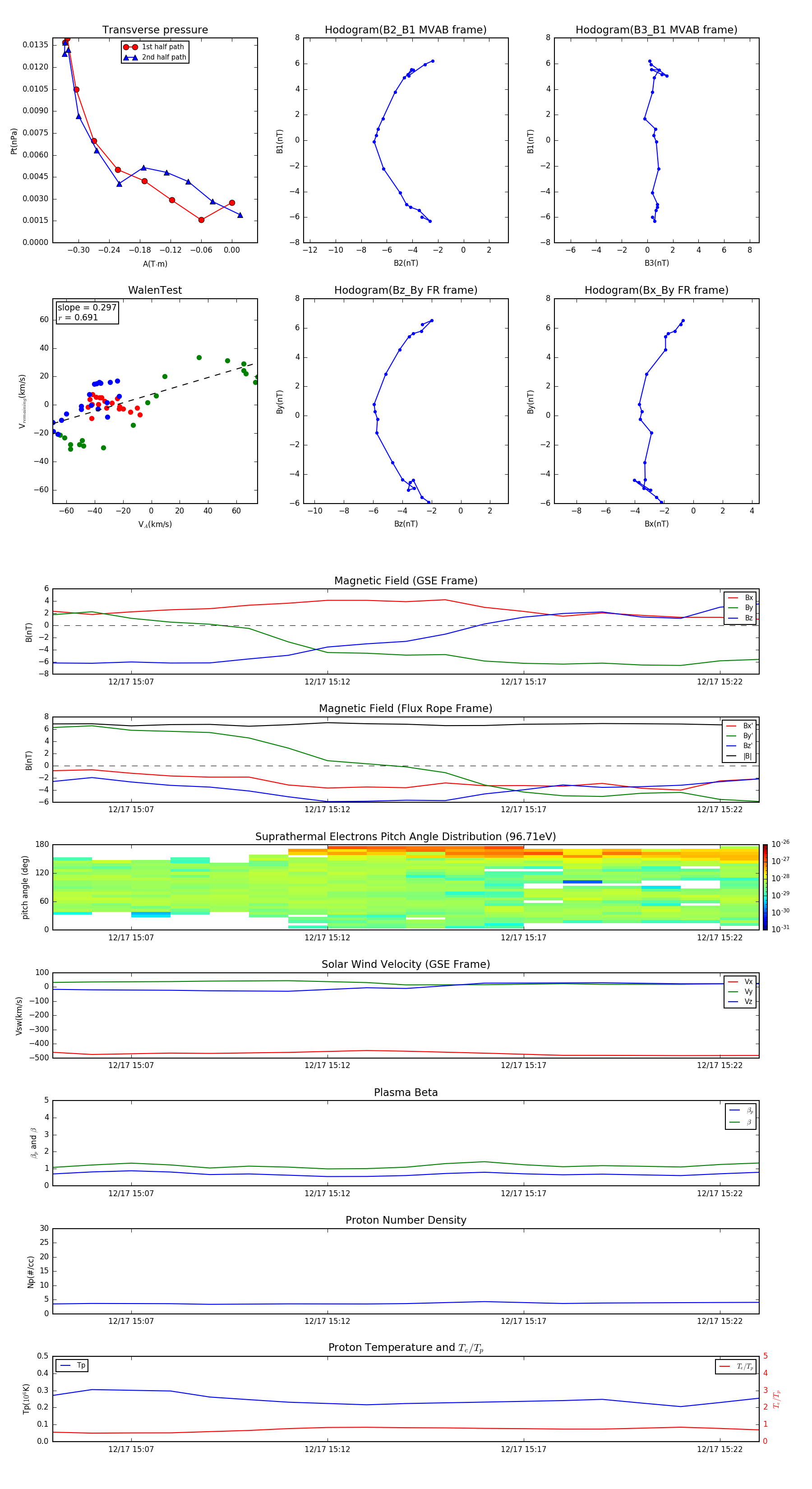812x1489 pixels.
Task: Click the 'Hodogram(B3_B1 MVAB frame)' title
Action: click(x=656, y=30)
